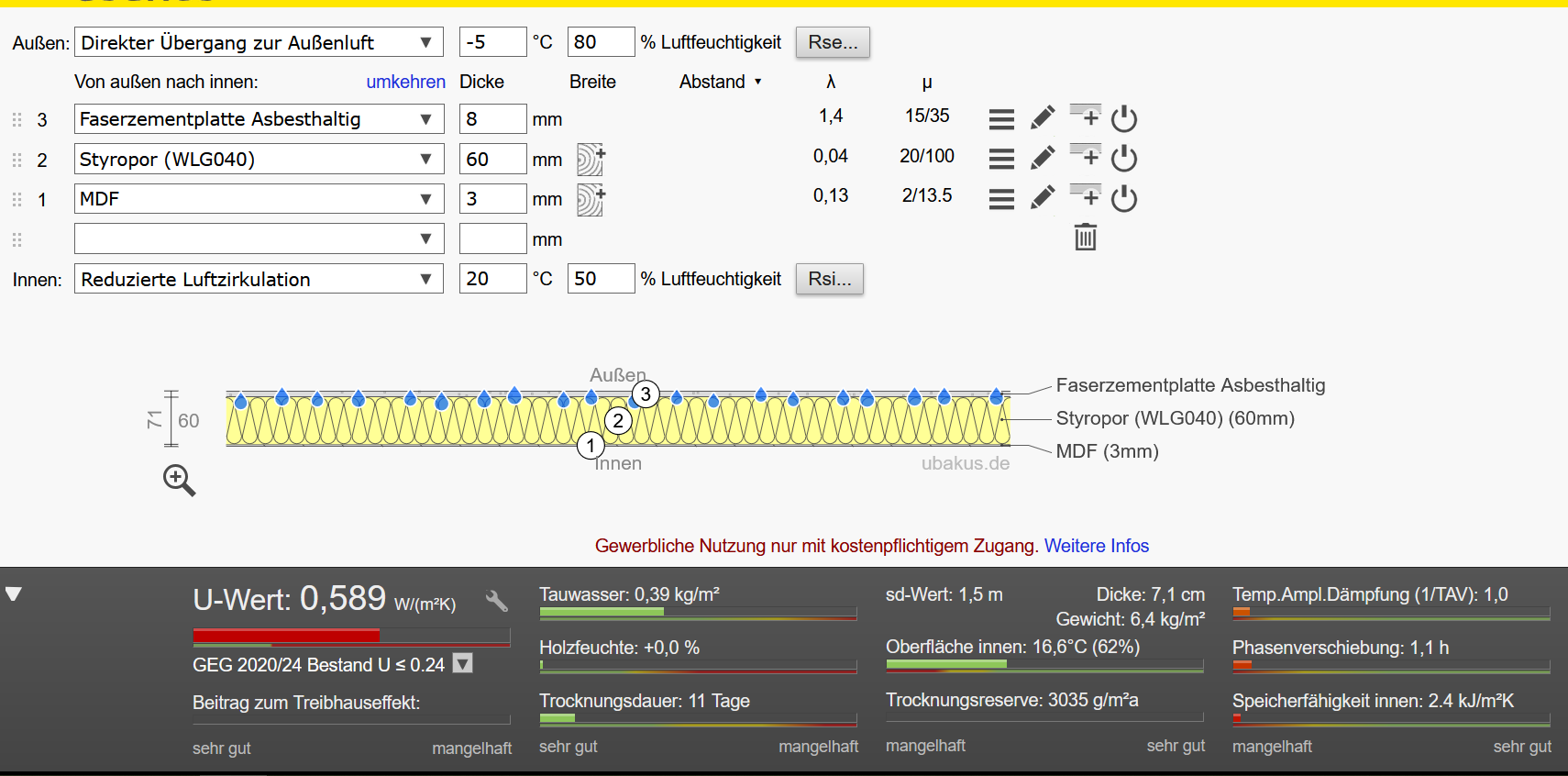
Task: Click the red U-Wert rating bar
Action: pyautogui.click(x=286, y=636)
